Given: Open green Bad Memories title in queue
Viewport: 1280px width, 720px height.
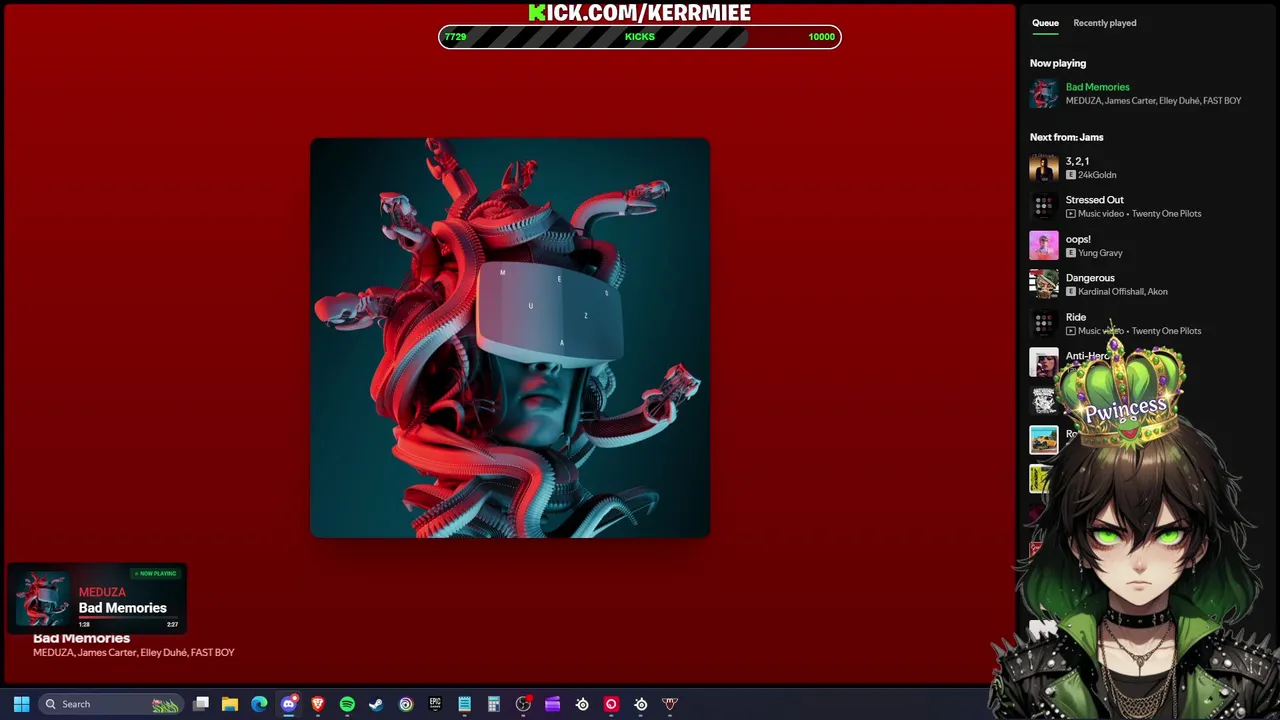Looking at the screenshot, I should 1097,87.
